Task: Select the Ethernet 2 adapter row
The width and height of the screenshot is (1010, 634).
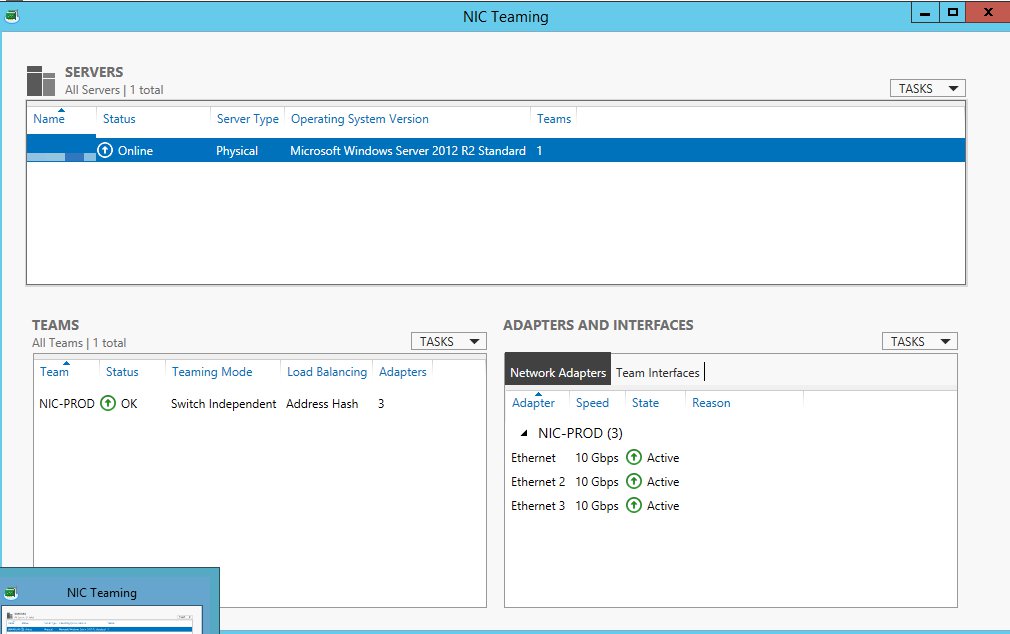Action: (730, 481)
